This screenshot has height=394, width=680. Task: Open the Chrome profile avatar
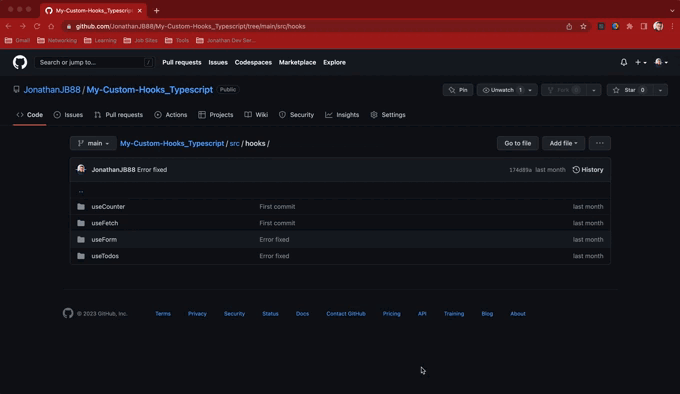pyautogui.click(x=658, y=26)
